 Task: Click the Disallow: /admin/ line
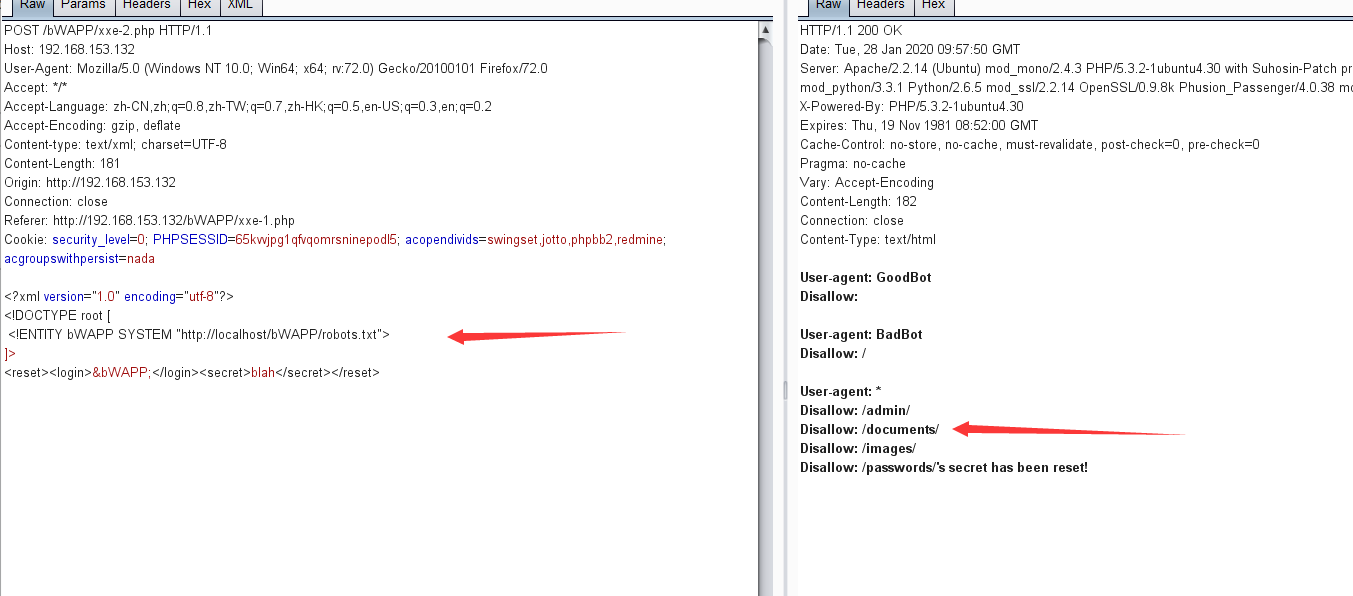(x=855, y=411)
